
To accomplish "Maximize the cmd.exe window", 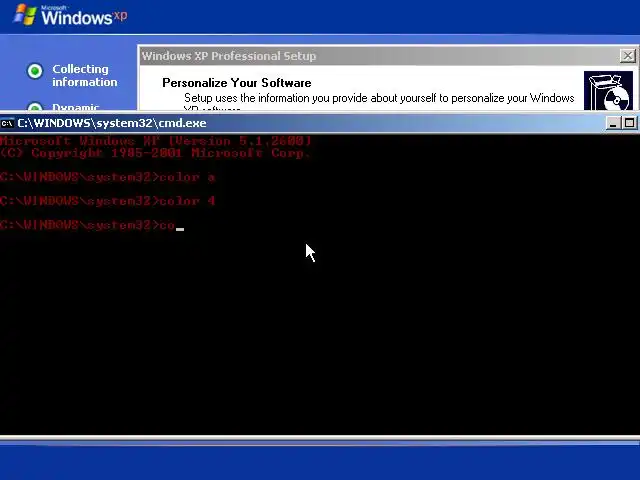I will [629, 123].
